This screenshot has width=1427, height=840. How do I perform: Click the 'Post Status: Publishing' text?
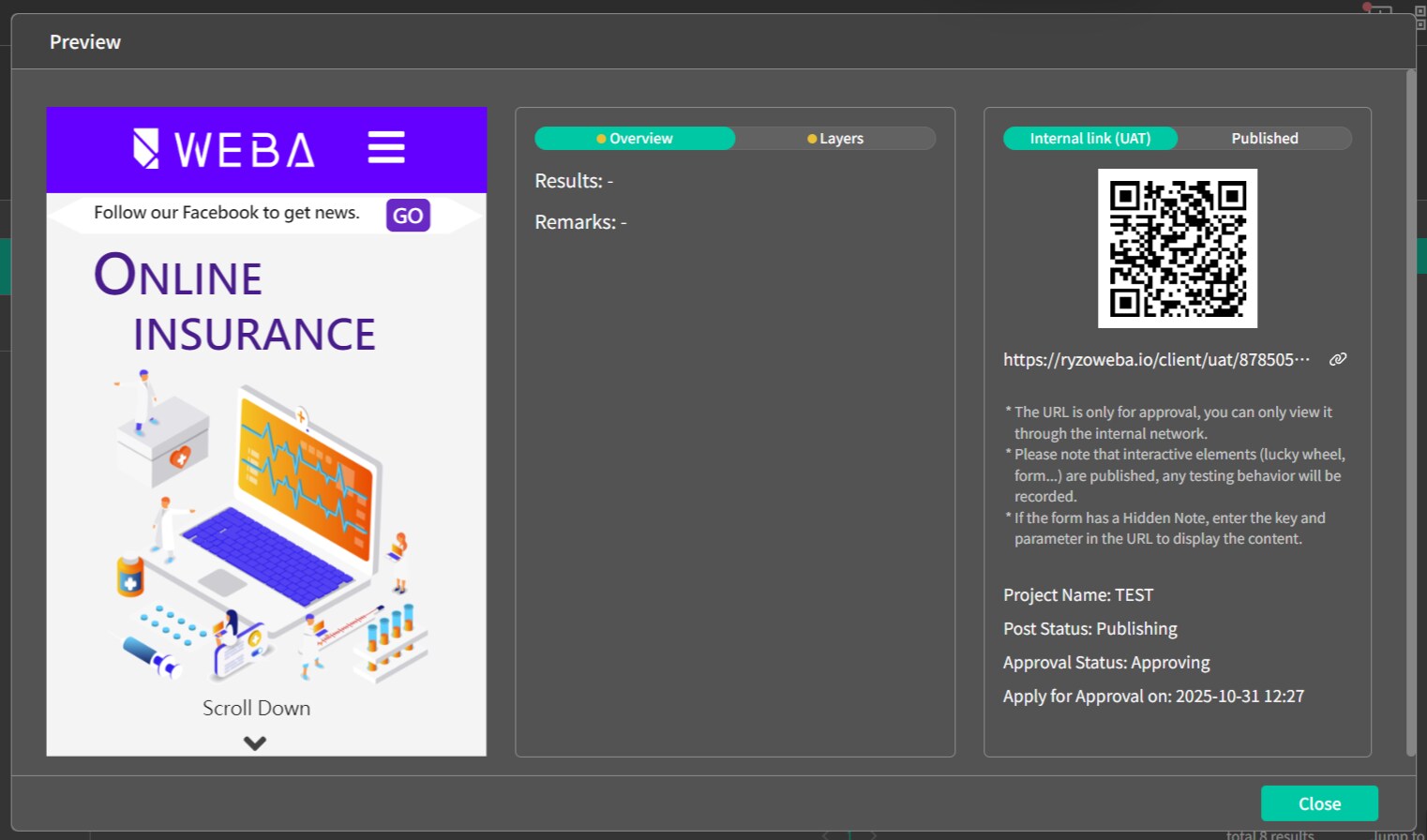pos(1090,629)
